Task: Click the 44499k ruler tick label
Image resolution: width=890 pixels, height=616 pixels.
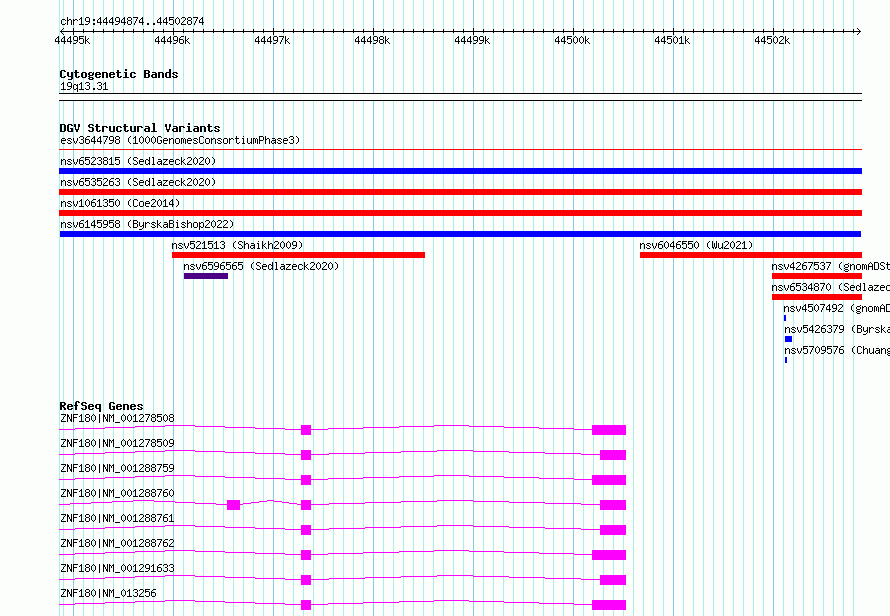Action: click(472, 40)
